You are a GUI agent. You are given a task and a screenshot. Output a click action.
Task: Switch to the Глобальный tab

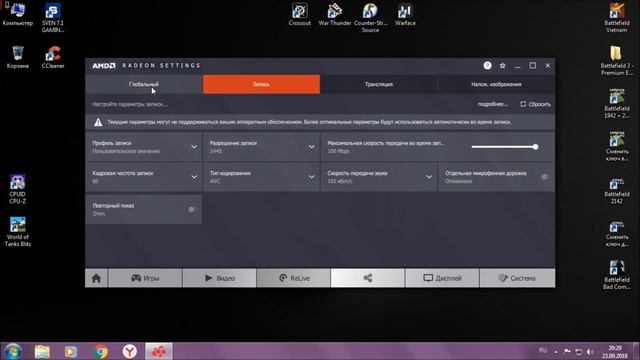point(144,84)
